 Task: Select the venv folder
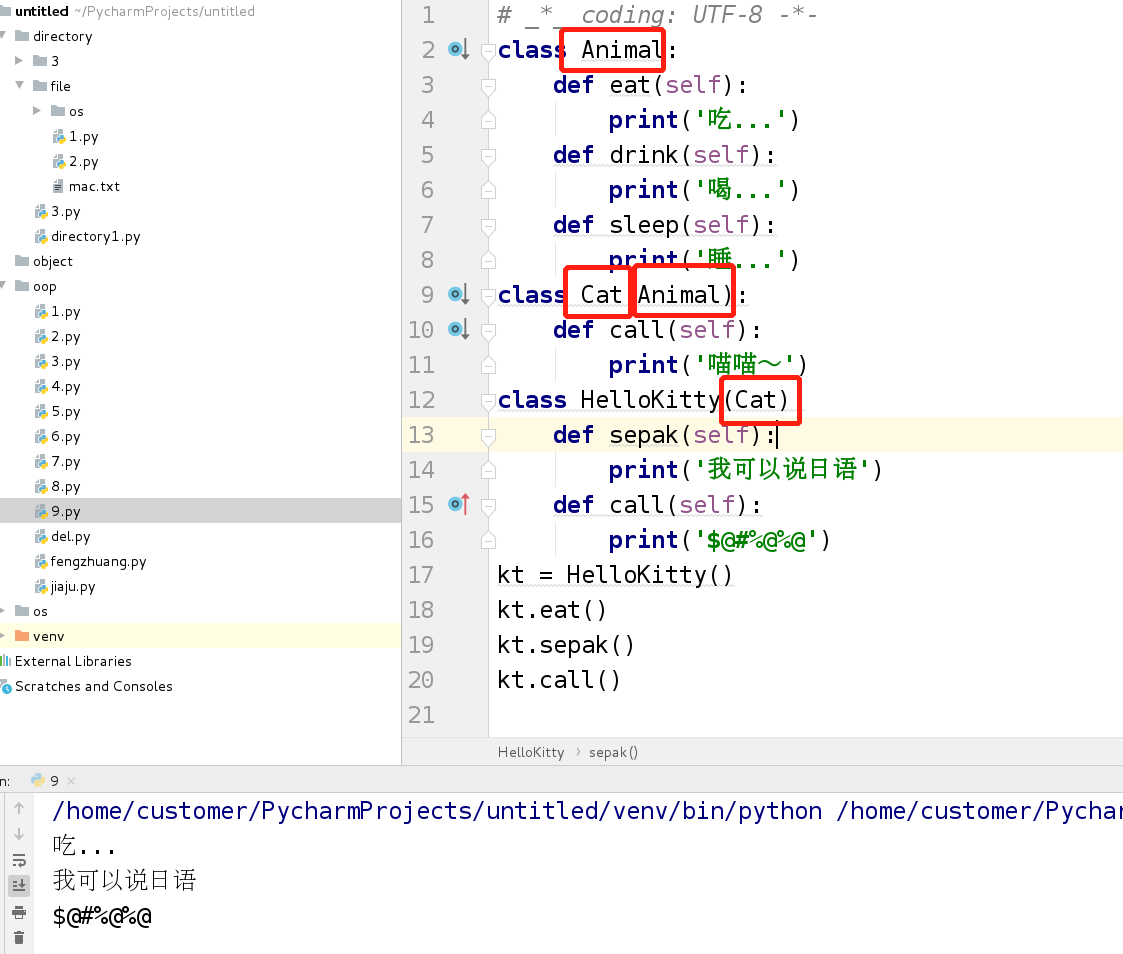click(x=39, y=636)
